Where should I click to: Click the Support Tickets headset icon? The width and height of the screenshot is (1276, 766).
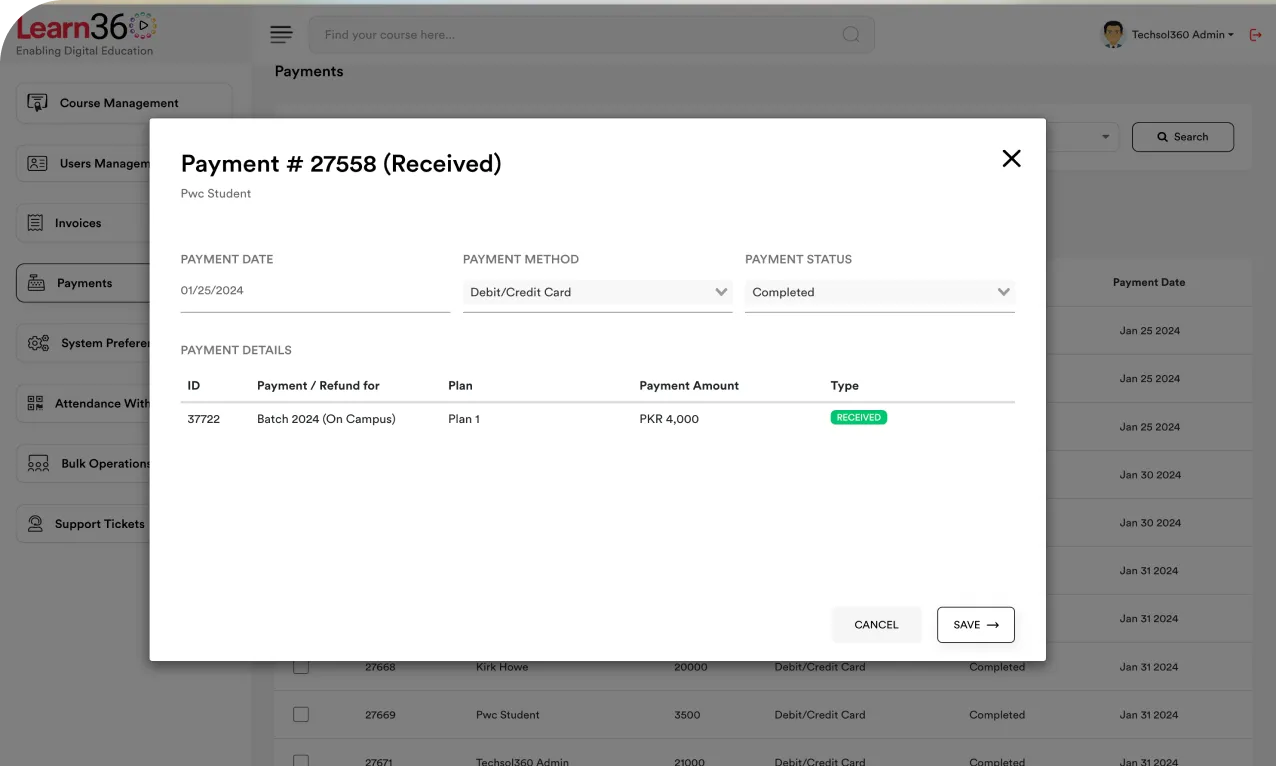tap(35, 523)
